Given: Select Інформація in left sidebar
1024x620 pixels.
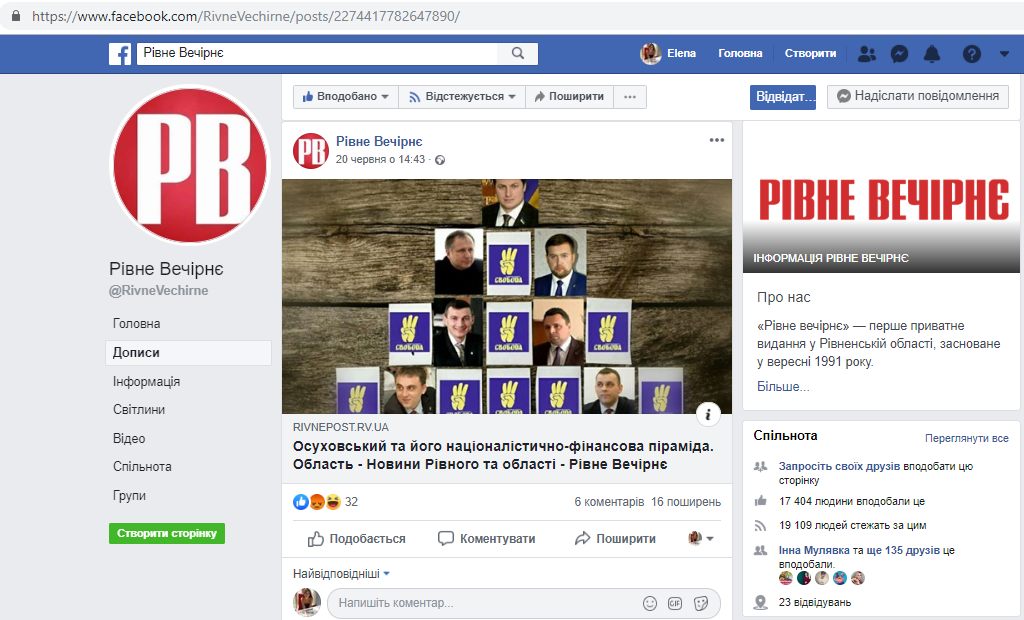Looking at the screenshot, I should pos(146,382).
